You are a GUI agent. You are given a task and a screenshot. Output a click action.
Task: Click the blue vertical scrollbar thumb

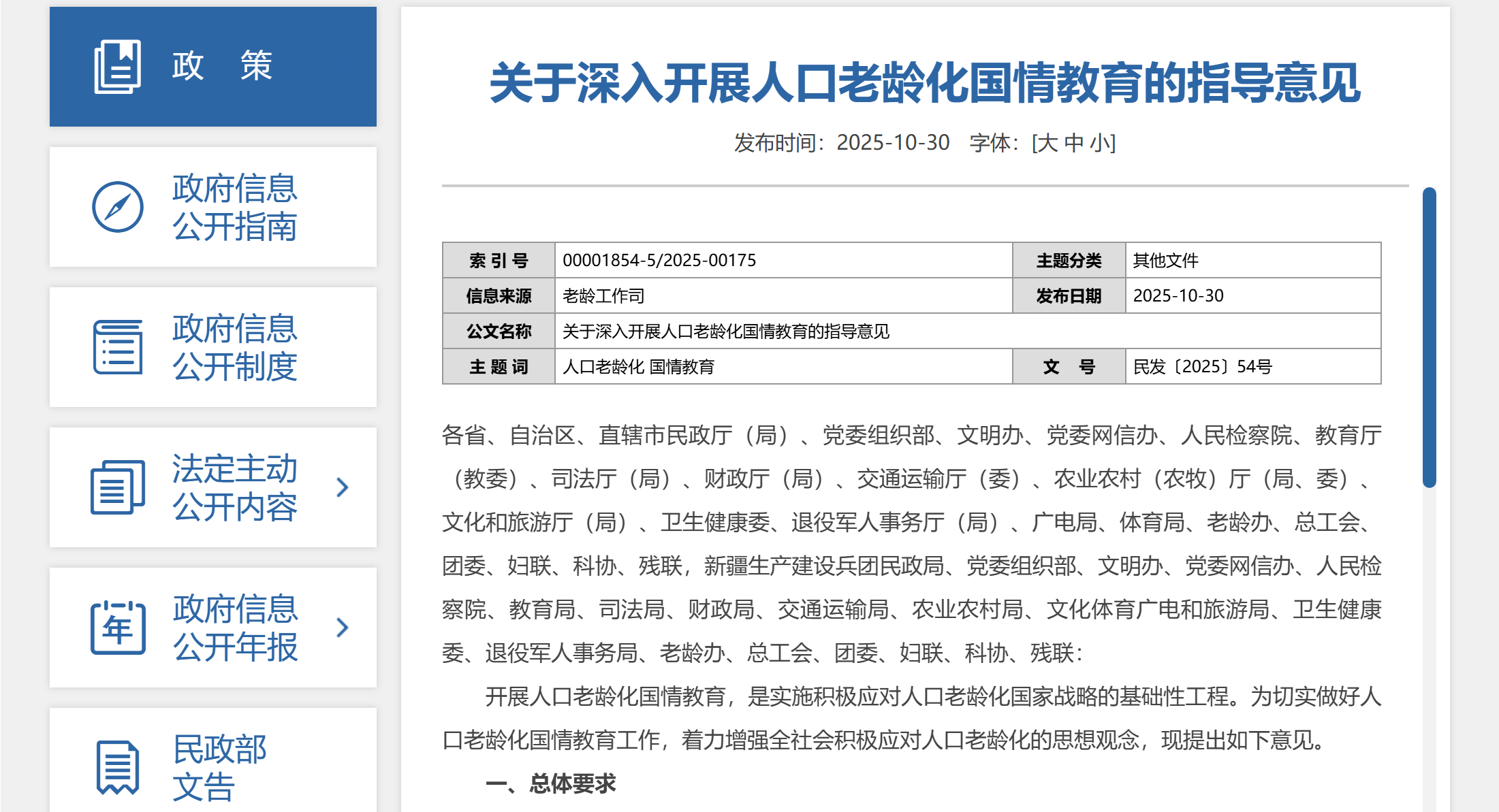coord(1430,338)
